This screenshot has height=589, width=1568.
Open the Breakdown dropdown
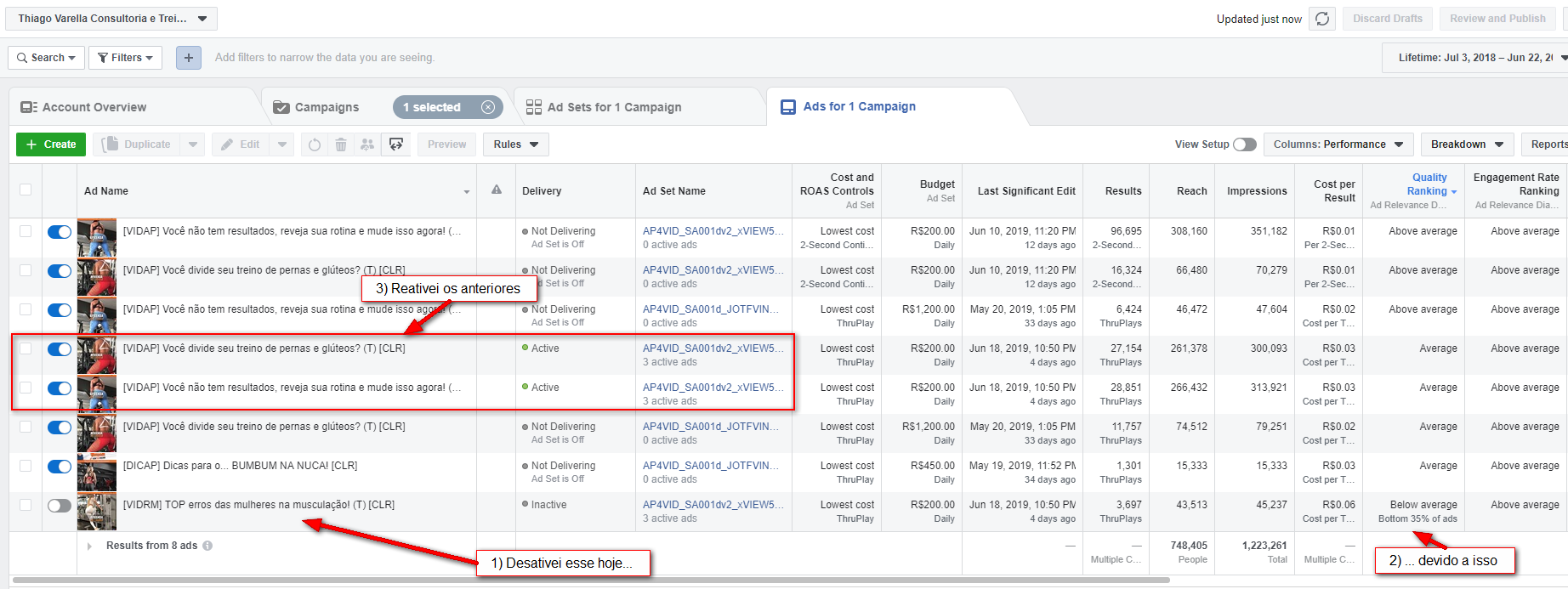pyautogui.click(x=1466, y=144)
